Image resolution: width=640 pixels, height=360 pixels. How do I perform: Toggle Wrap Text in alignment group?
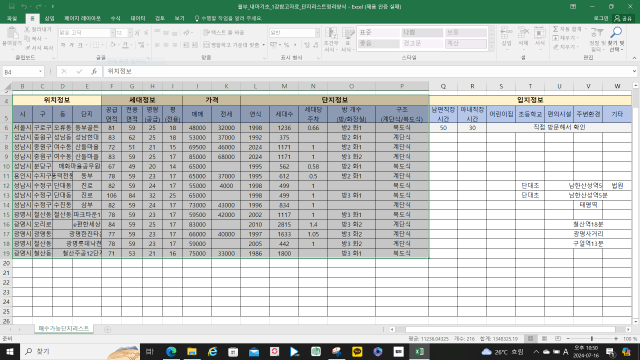(x=224, y=32)
